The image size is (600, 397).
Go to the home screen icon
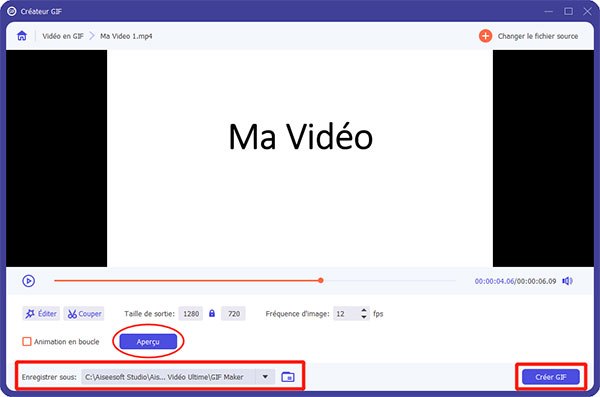(x=22, y=36)
